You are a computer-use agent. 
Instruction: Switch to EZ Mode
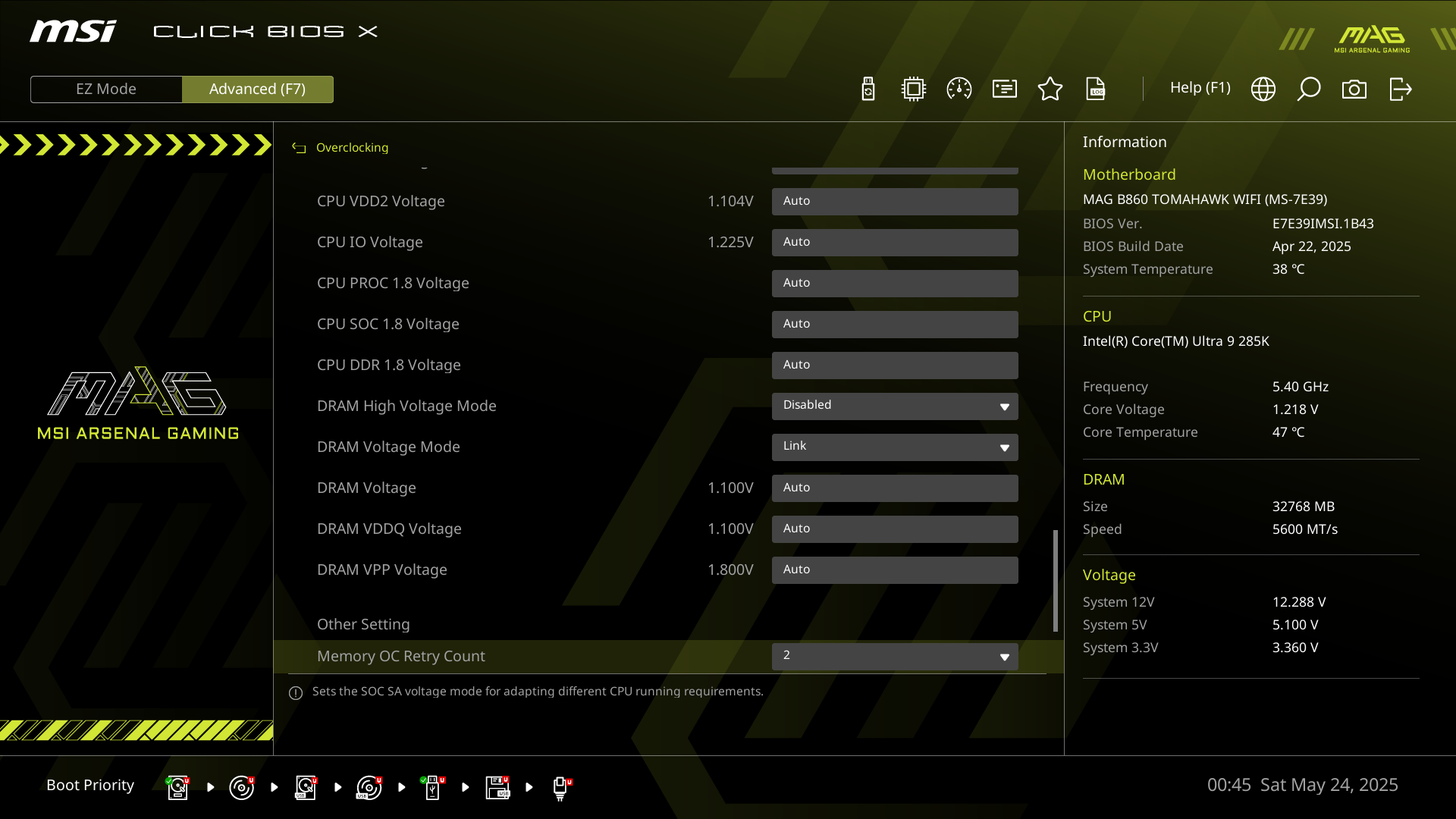106,89
